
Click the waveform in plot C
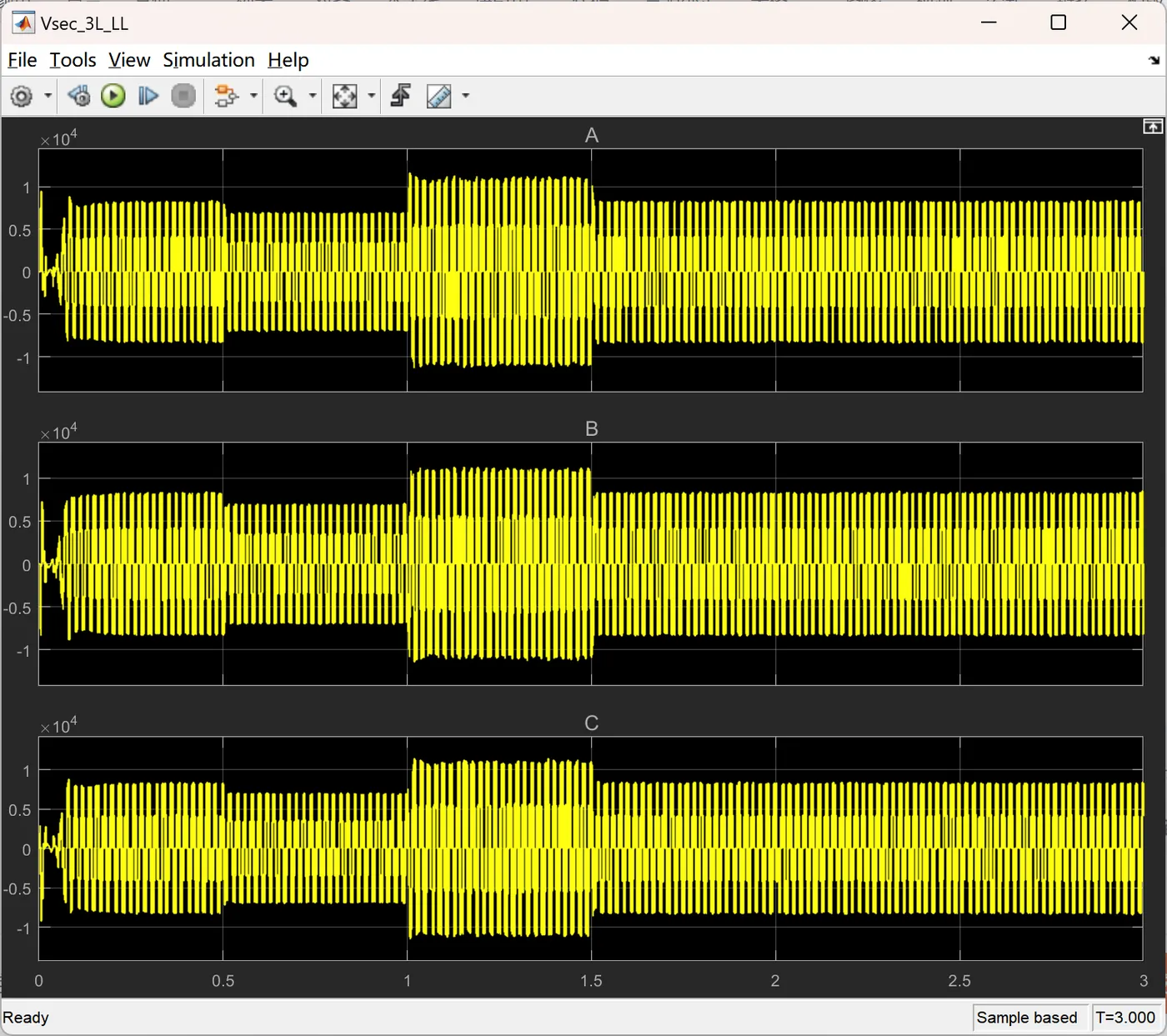(590, 848)
